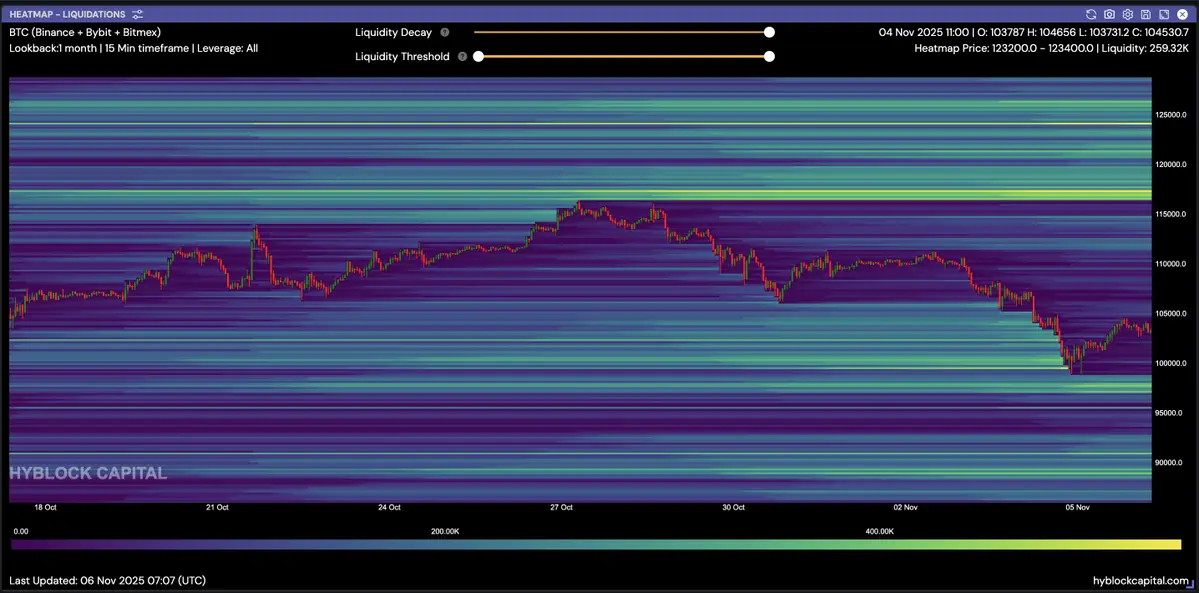Click the 100000.0 price axis label
1199x593 pixels.
click(x=1171, y=363)
